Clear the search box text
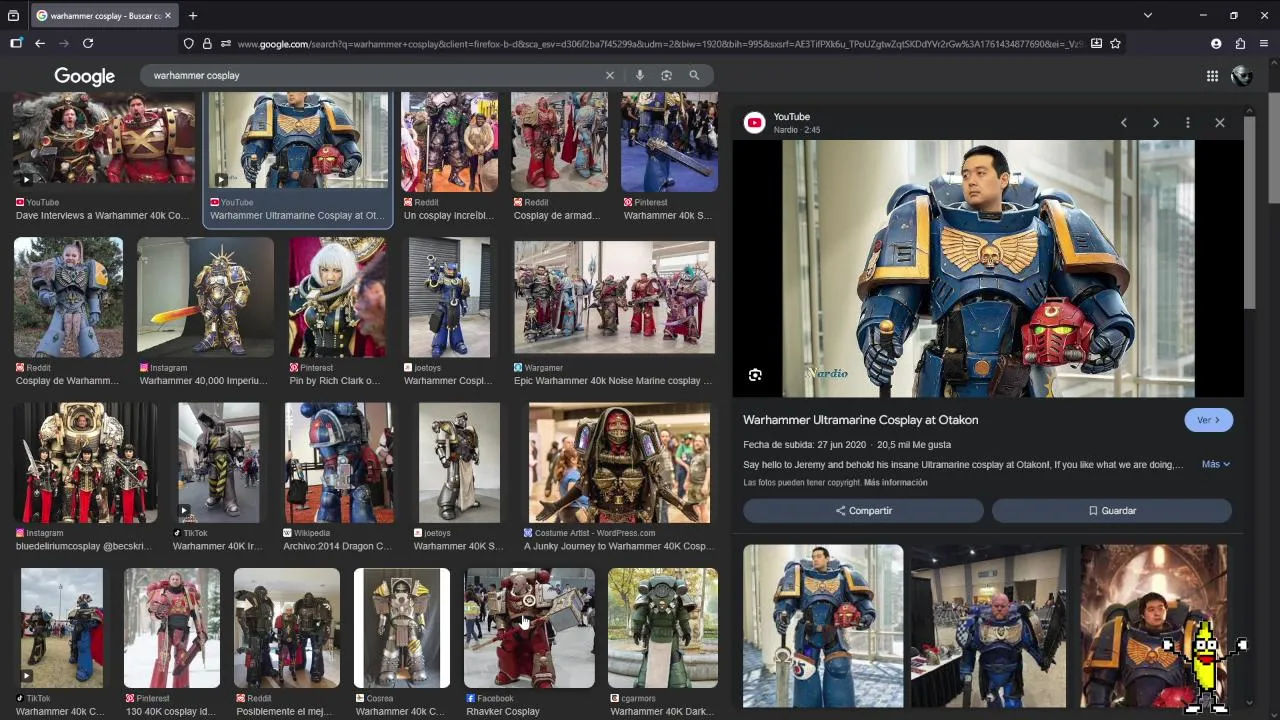Viewport: 1280px width, 720px height. tap(610, 75)
